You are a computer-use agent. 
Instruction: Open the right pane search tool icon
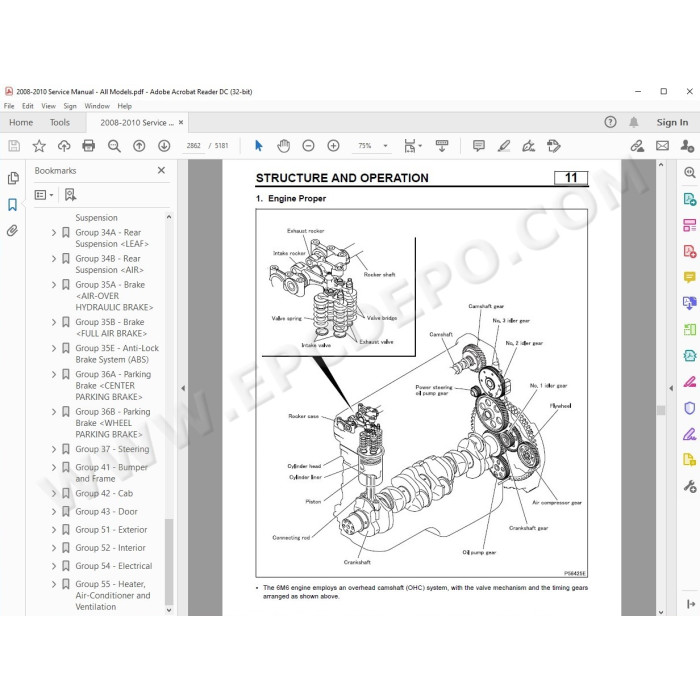tap(689, 172)
